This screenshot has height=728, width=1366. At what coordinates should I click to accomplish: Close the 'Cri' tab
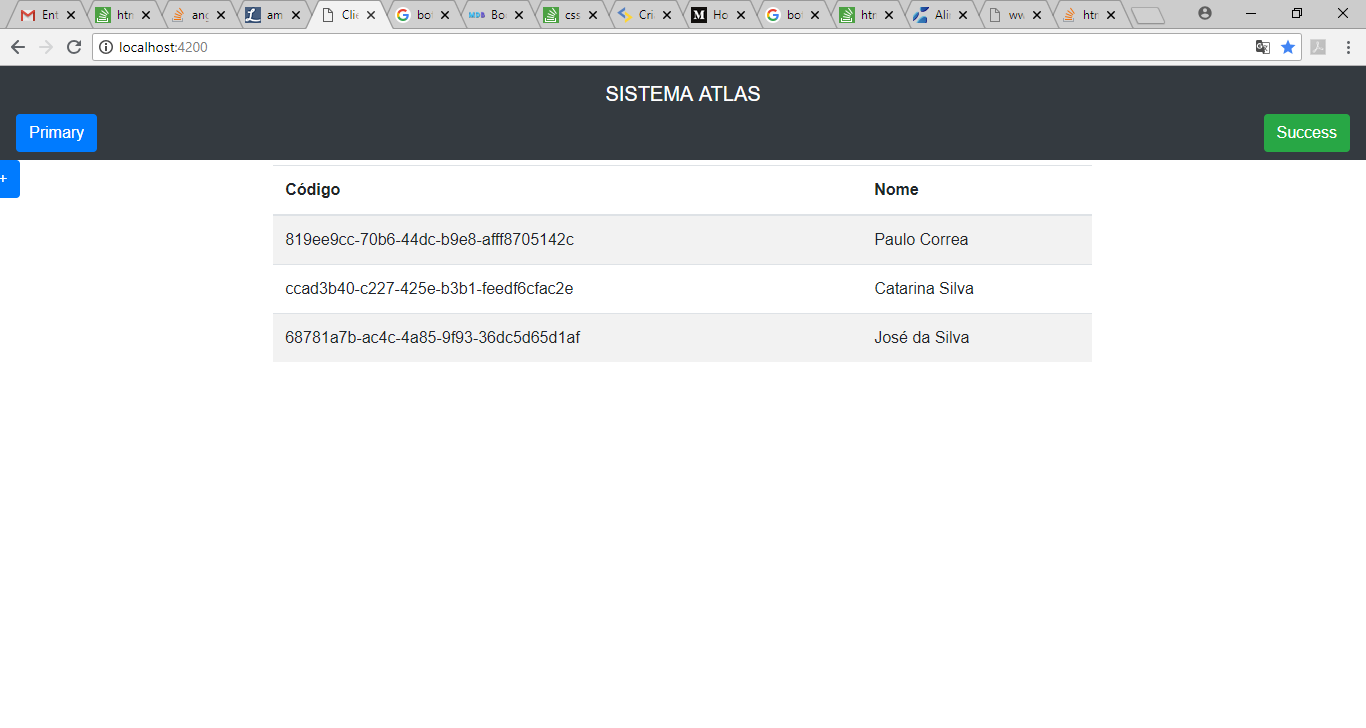(x=667, y=15)
